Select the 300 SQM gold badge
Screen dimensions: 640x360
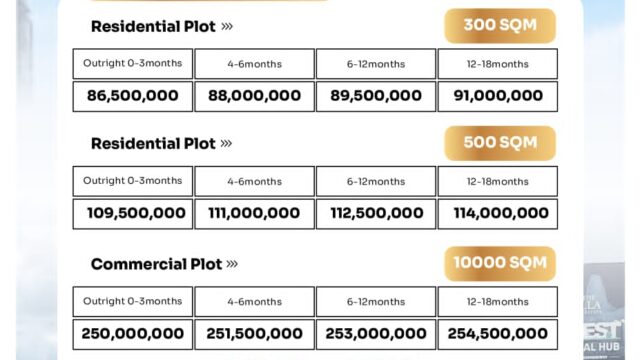500,26
